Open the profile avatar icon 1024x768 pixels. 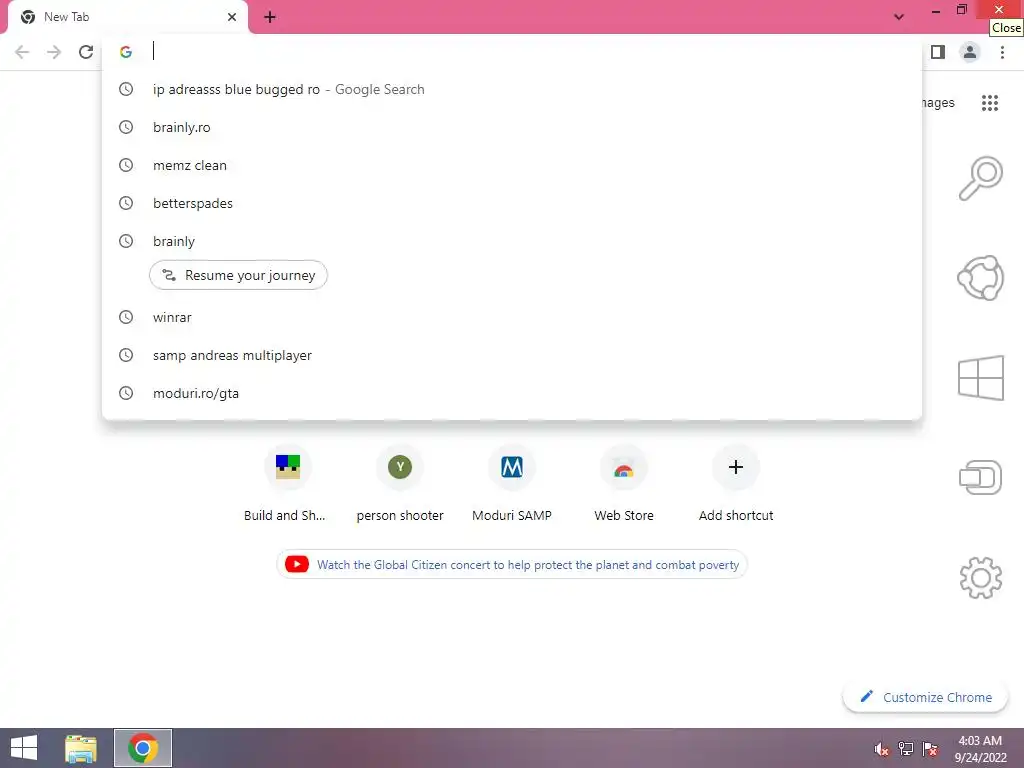[970, 52]
